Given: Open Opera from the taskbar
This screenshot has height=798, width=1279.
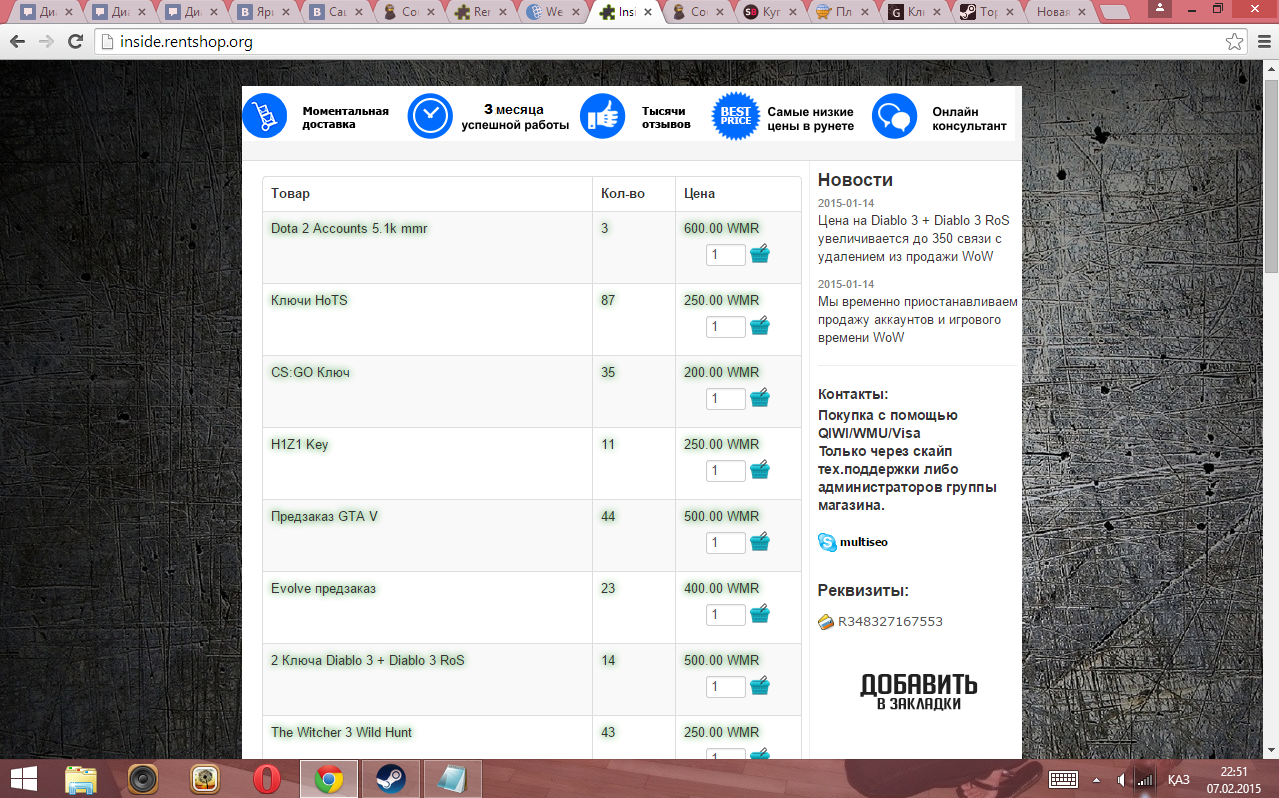Looking at the screenshot, I should click(x=266, y=779).
